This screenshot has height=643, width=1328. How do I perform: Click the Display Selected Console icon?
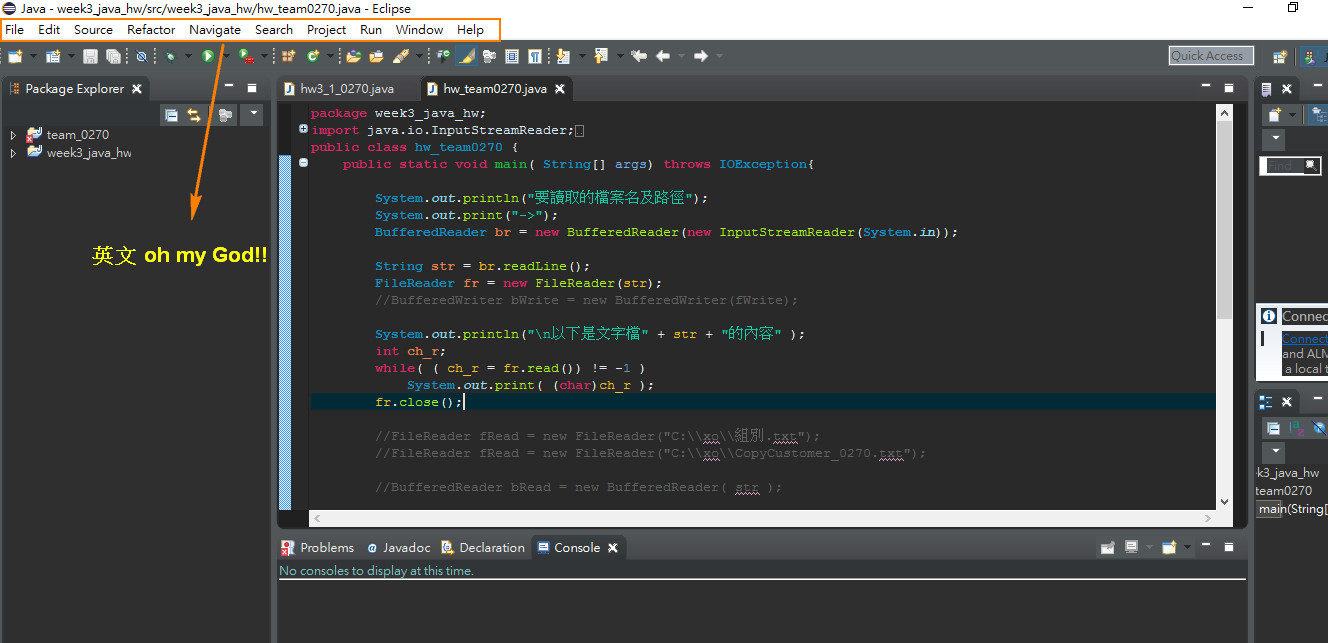click(1131, 547)
